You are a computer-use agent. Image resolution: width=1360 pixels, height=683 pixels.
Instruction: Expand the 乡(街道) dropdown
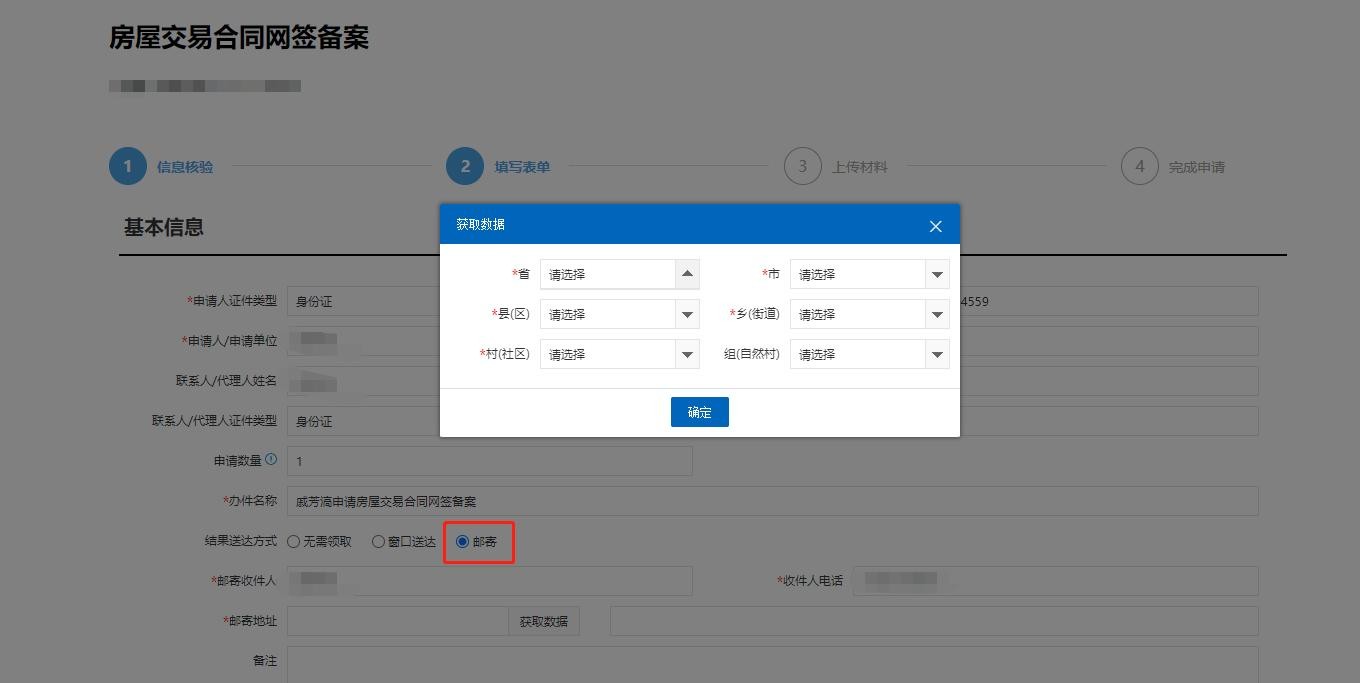869,314
